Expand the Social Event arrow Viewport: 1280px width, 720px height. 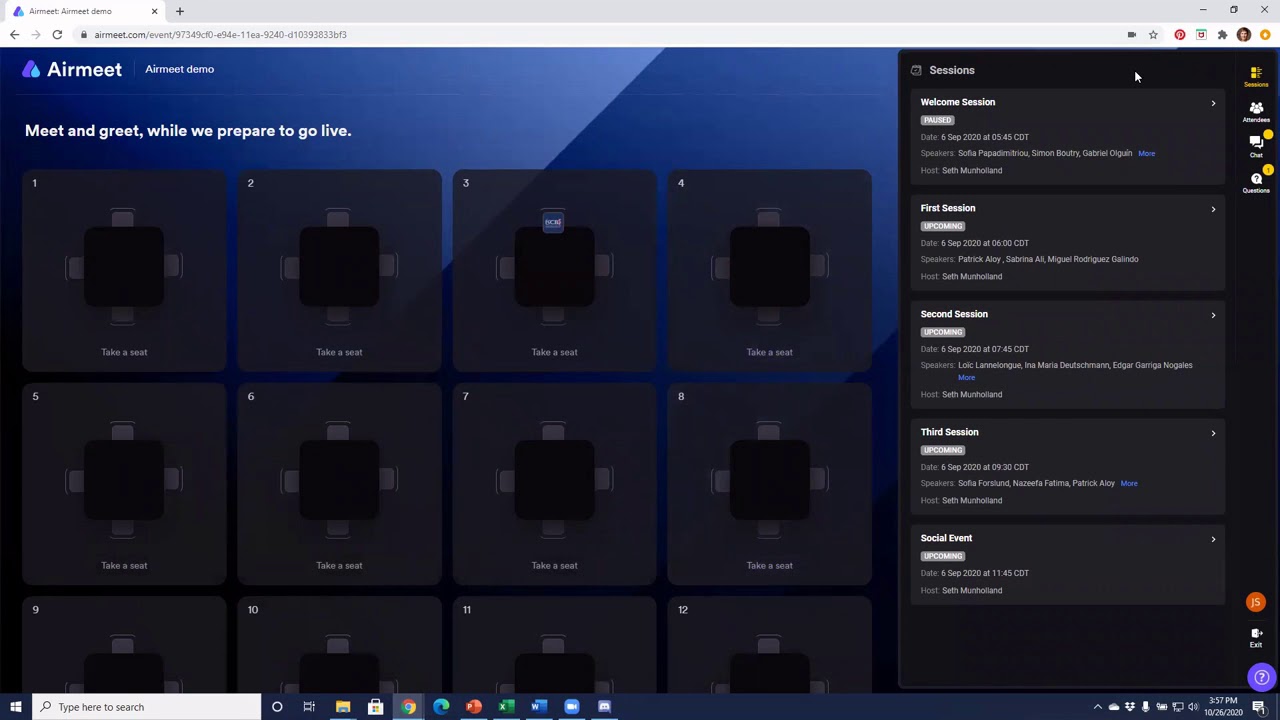click(x=1213, y=539)
